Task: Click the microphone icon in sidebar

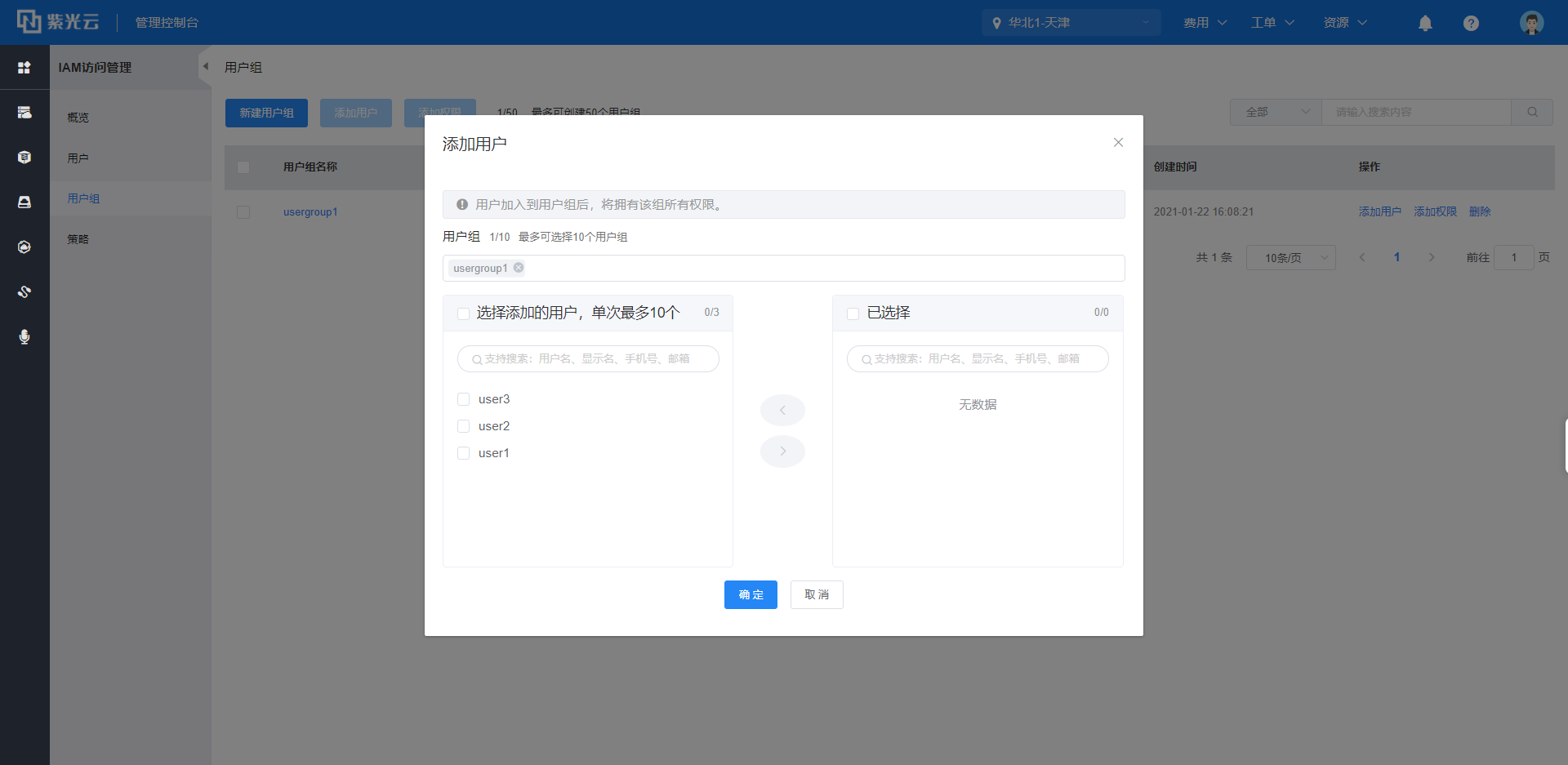Action: [x=24, y=336]
